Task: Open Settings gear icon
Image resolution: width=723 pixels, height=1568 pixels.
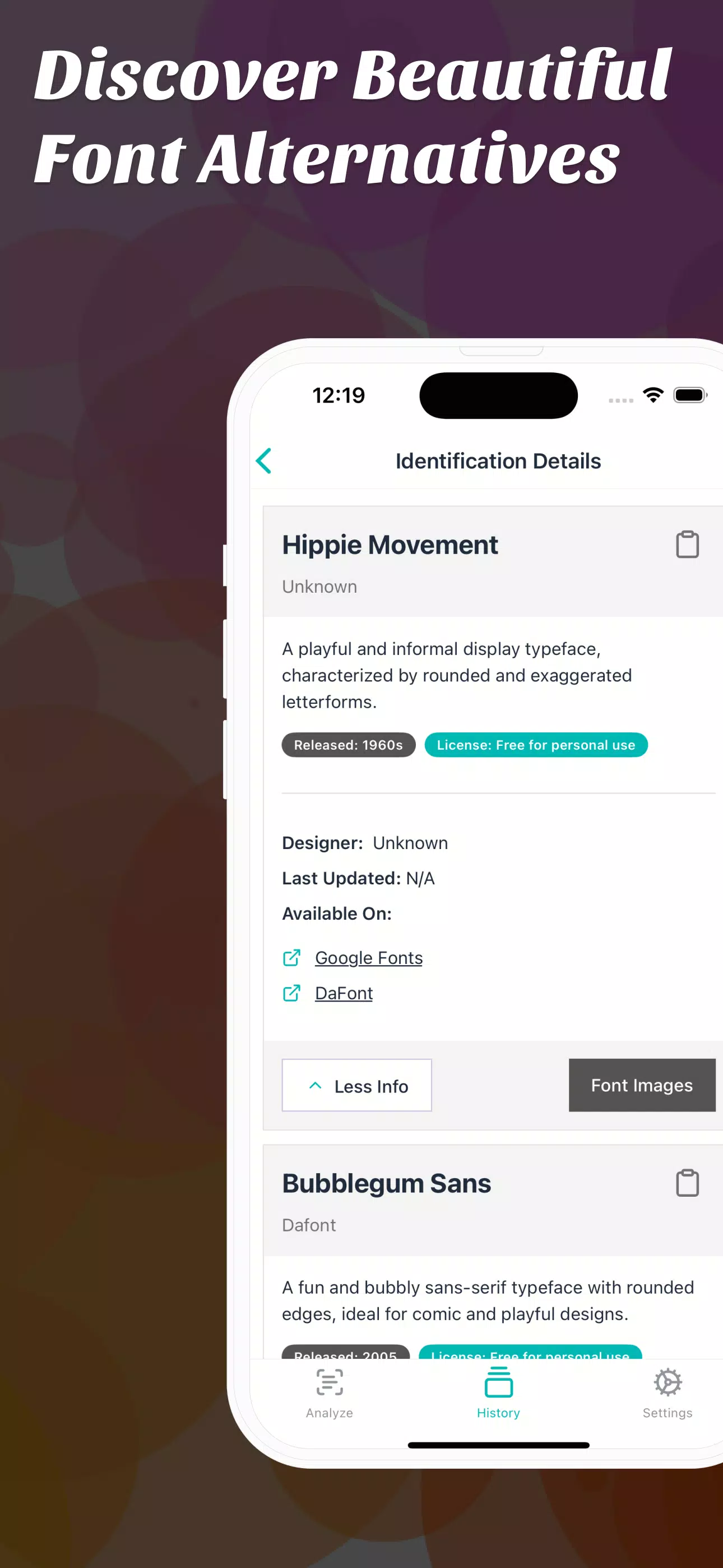Action: click(668, 1382)
